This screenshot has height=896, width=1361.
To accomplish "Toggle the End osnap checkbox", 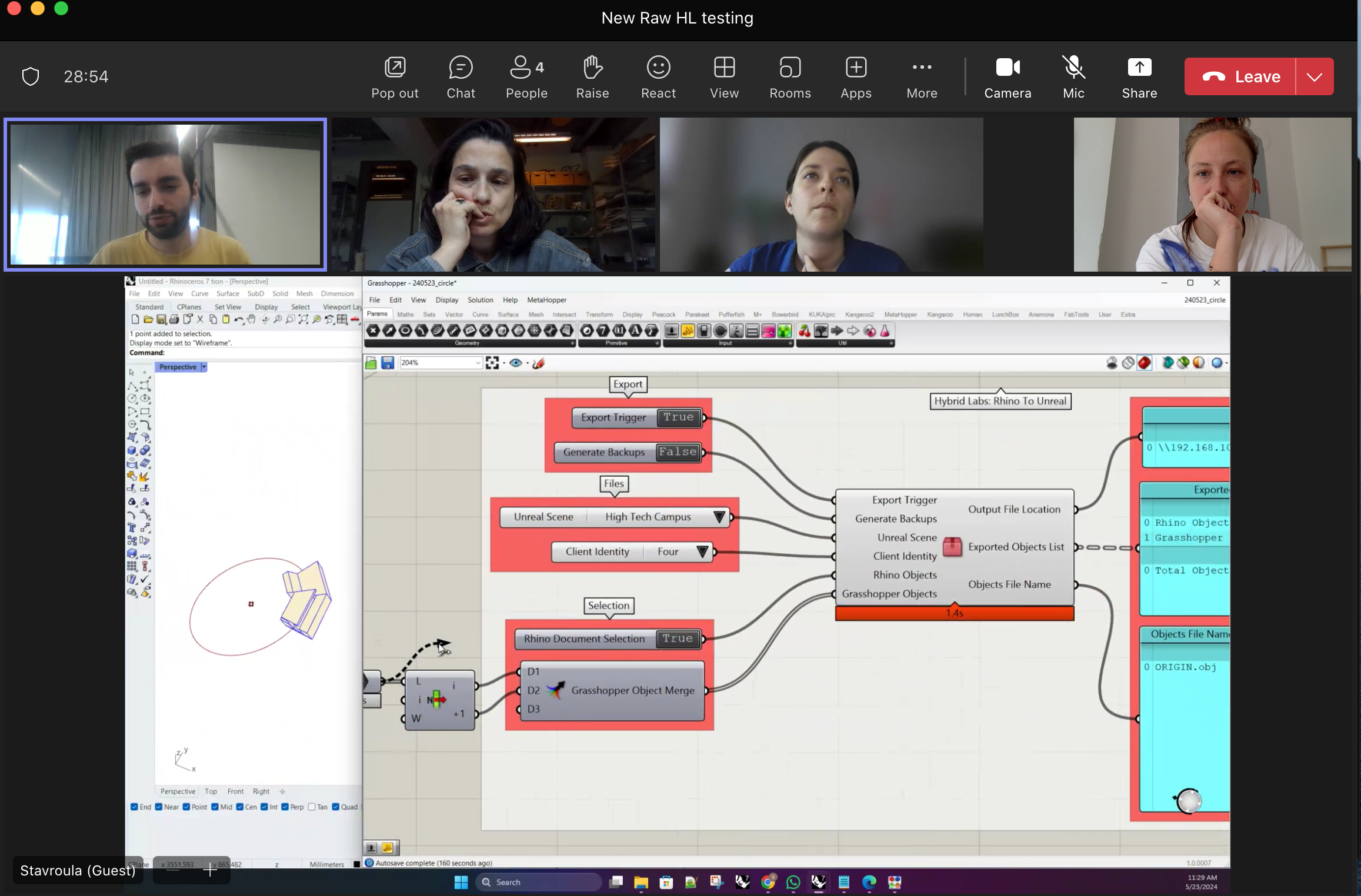I will click(134, 807).
